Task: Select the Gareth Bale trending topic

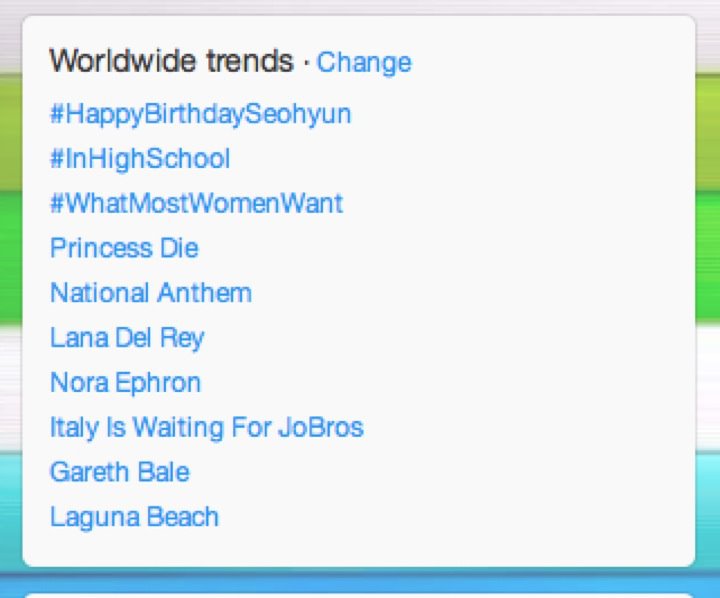Action: (x=120, y=472)
